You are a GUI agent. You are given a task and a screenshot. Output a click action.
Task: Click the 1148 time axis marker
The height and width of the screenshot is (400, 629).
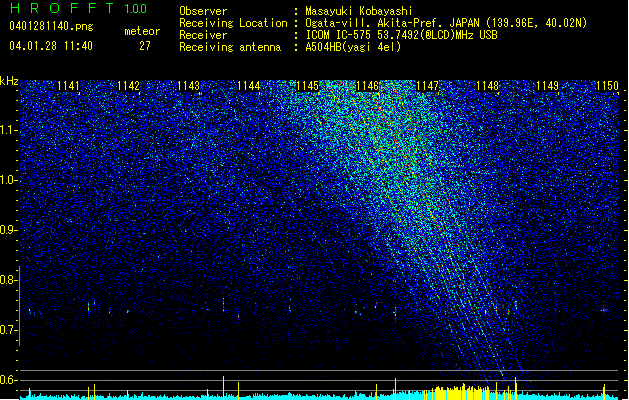pyautogui.click(x=487, y=86)
